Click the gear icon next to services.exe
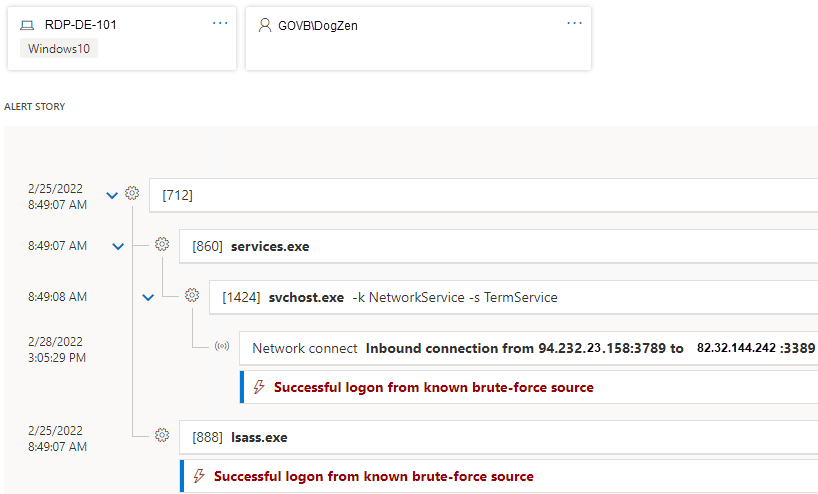Screen dimensions: 818x494 point(162,245)
